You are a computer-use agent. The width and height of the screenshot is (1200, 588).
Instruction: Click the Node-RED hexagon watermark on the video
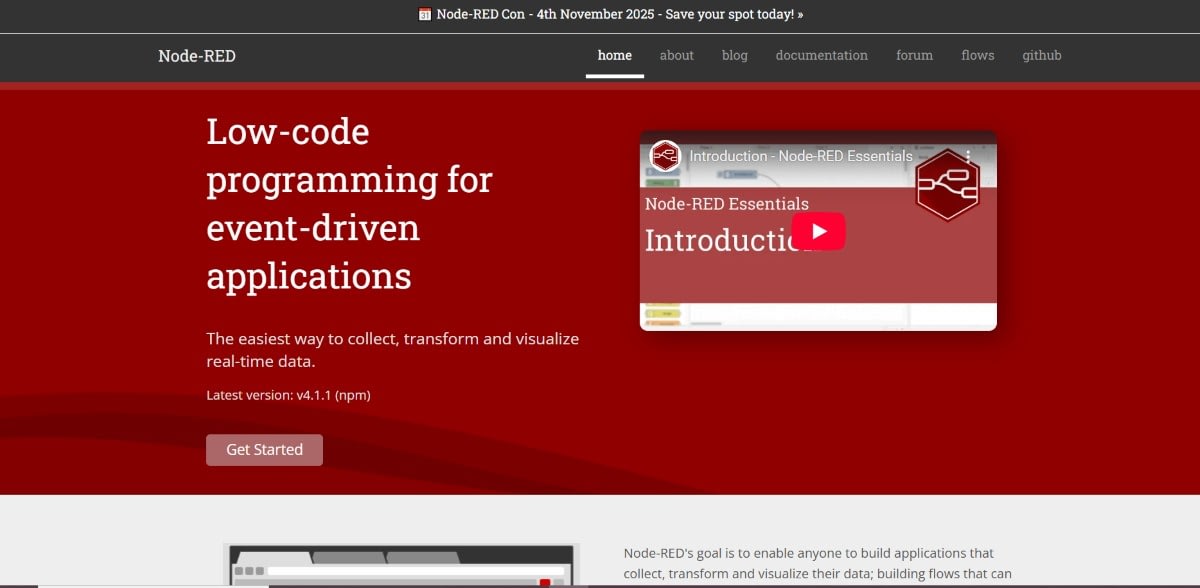(x=946, y=186)
